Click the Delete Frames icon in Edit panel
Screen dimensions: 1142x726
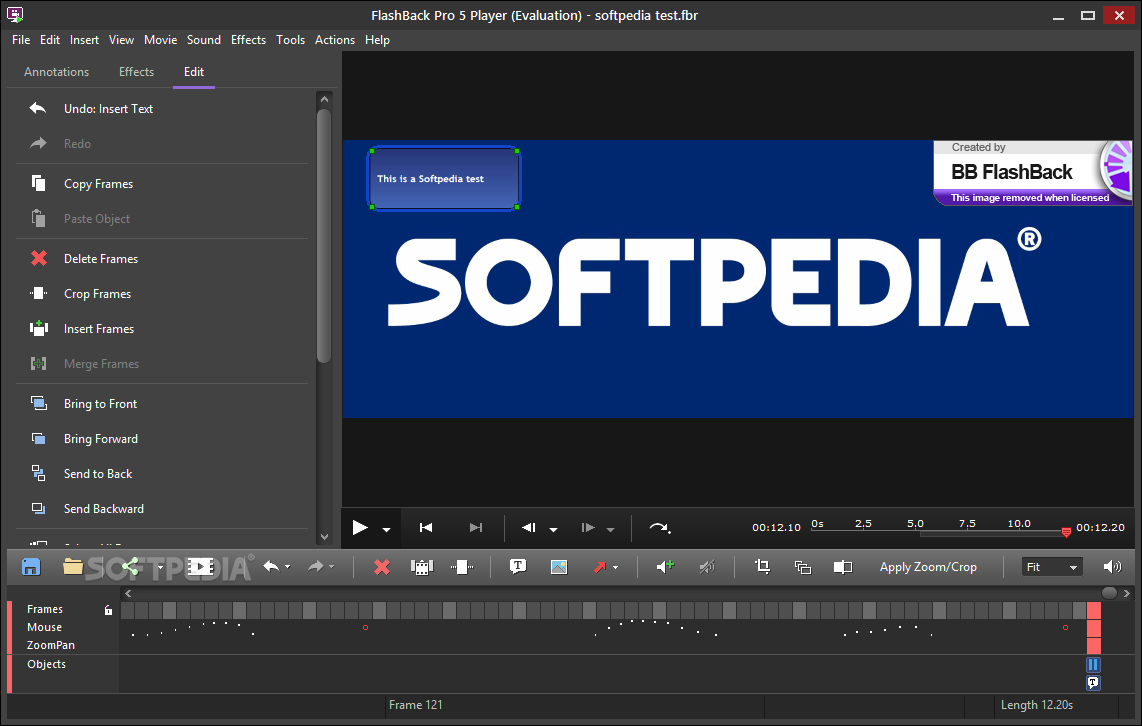click(39, 259)
